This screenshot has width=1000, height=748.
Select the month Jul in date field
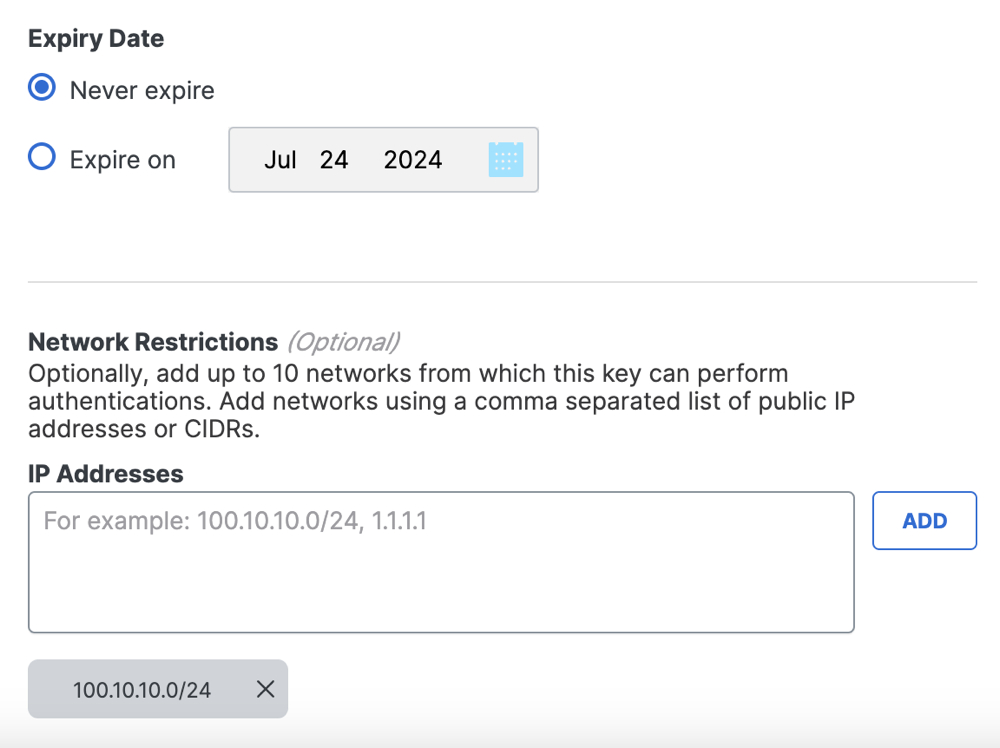(280, 159)
